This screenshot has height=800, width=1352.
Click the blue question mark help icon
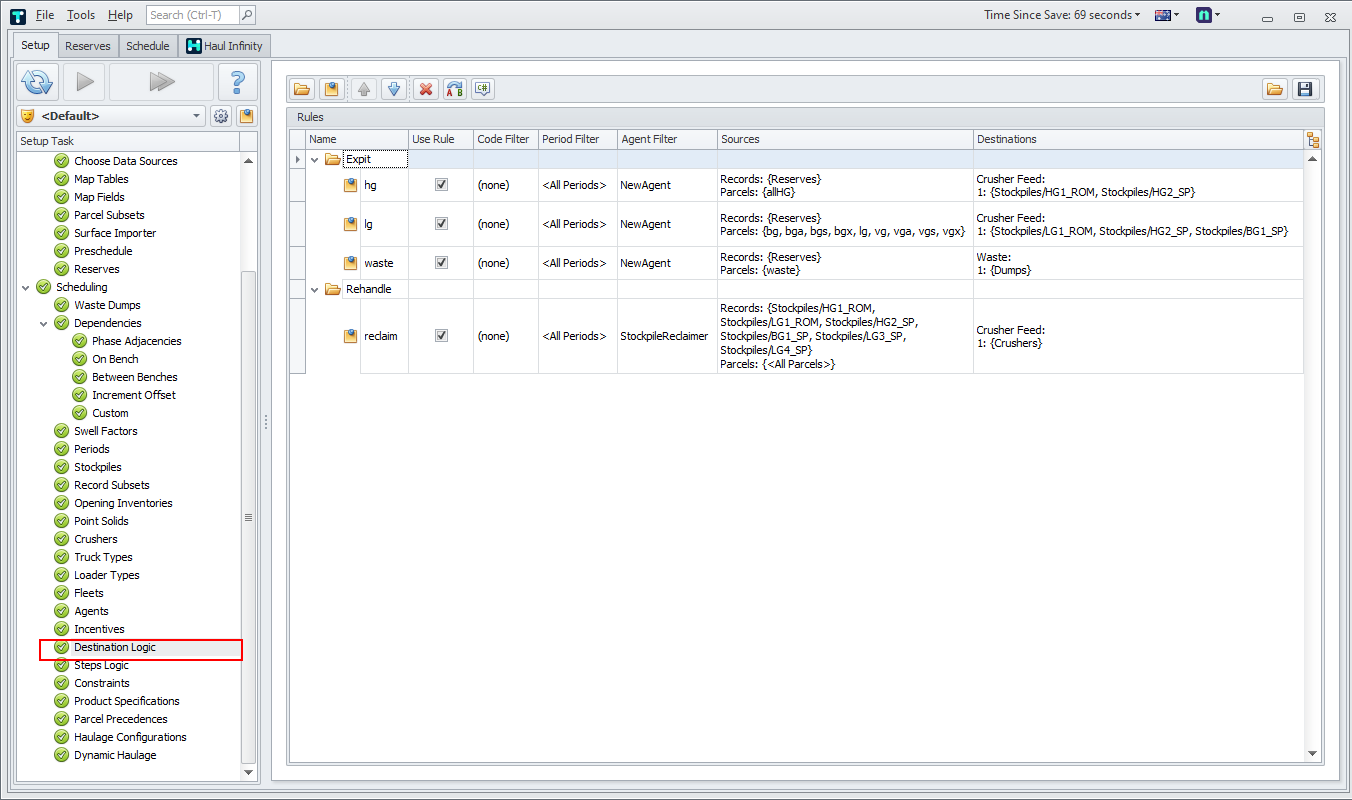point(238,82)
